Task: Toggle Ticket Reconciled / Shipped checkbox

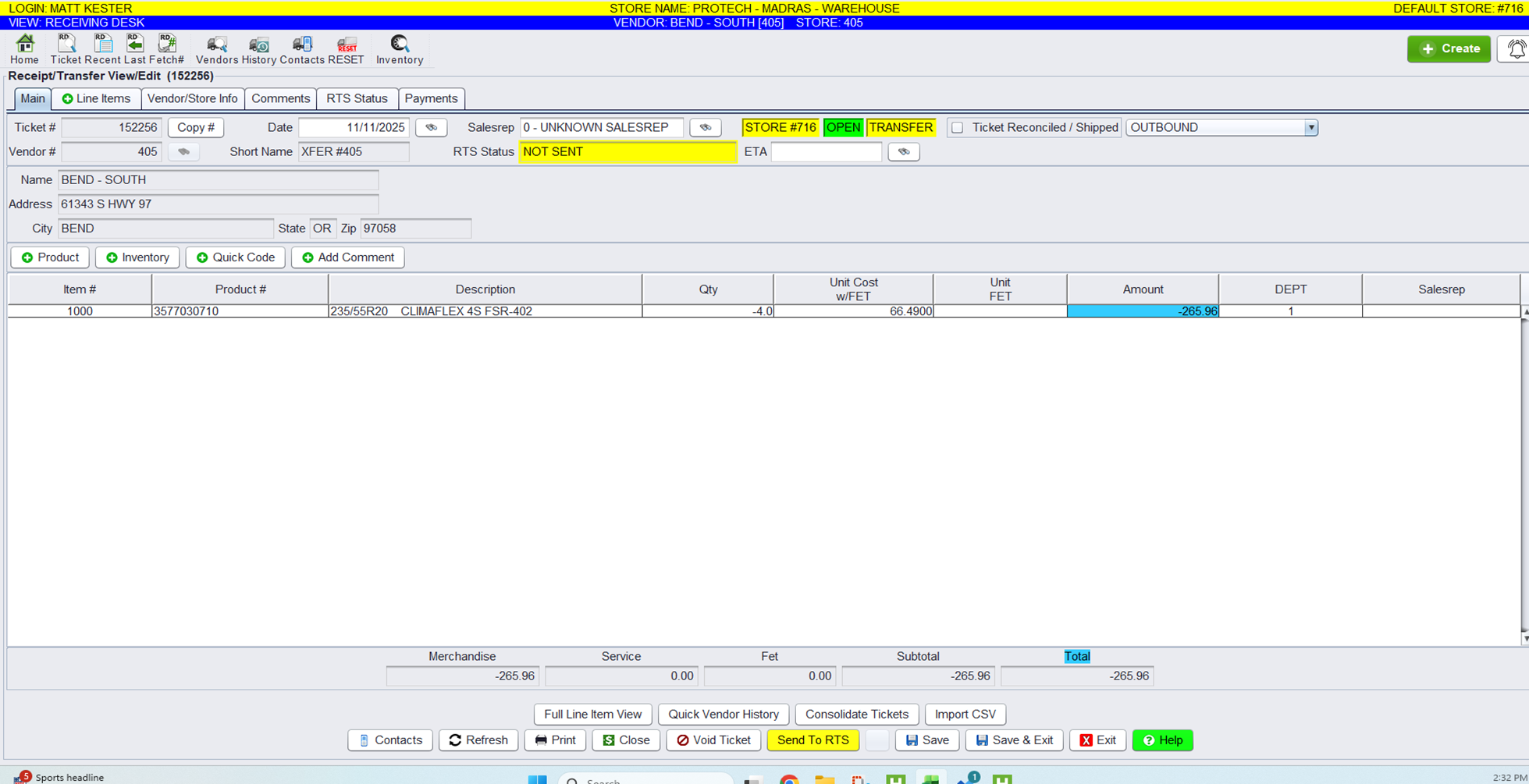Action: click(x=957, y=128)
